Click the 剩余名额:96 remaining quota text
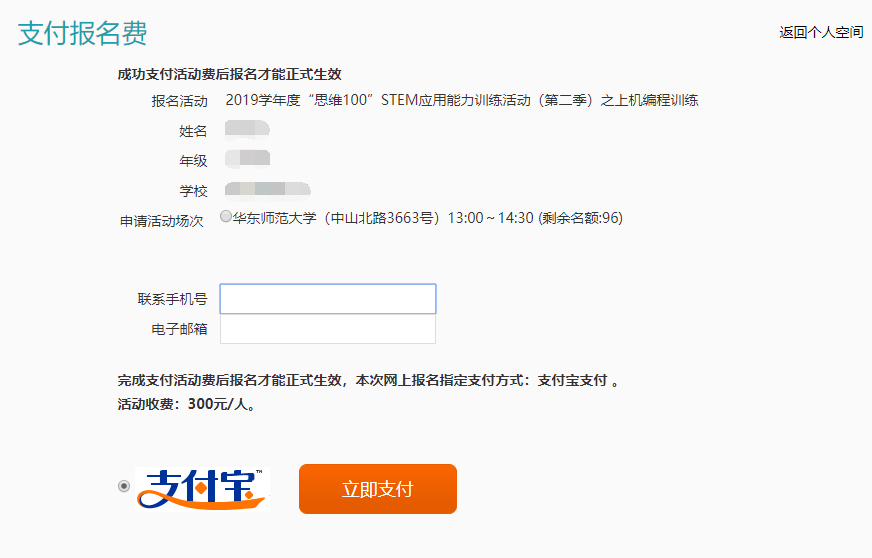The image size is (872, 558). click(x=581, y=218)
